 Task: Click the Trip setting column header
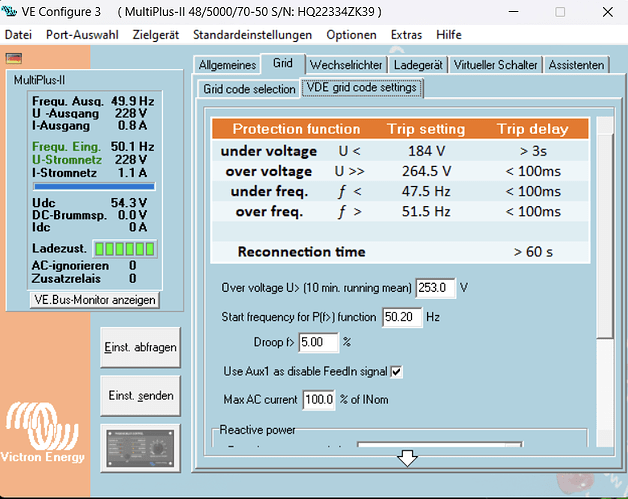click(426, 129)
